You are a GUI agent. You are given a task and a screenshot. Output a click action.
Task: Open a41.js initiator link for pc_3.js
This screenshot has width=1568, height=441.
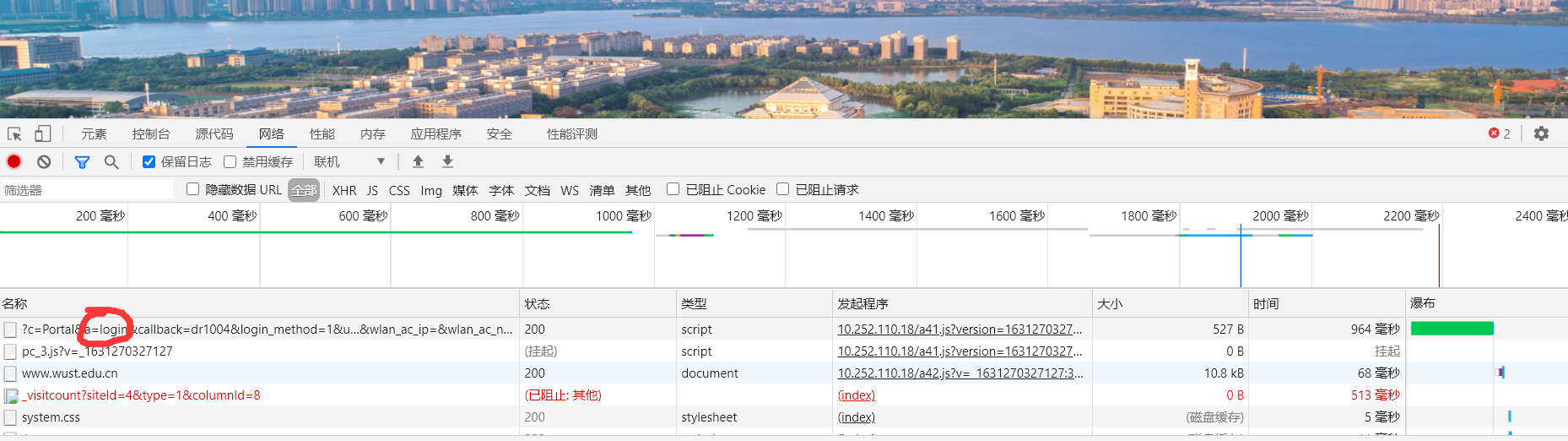960,351
